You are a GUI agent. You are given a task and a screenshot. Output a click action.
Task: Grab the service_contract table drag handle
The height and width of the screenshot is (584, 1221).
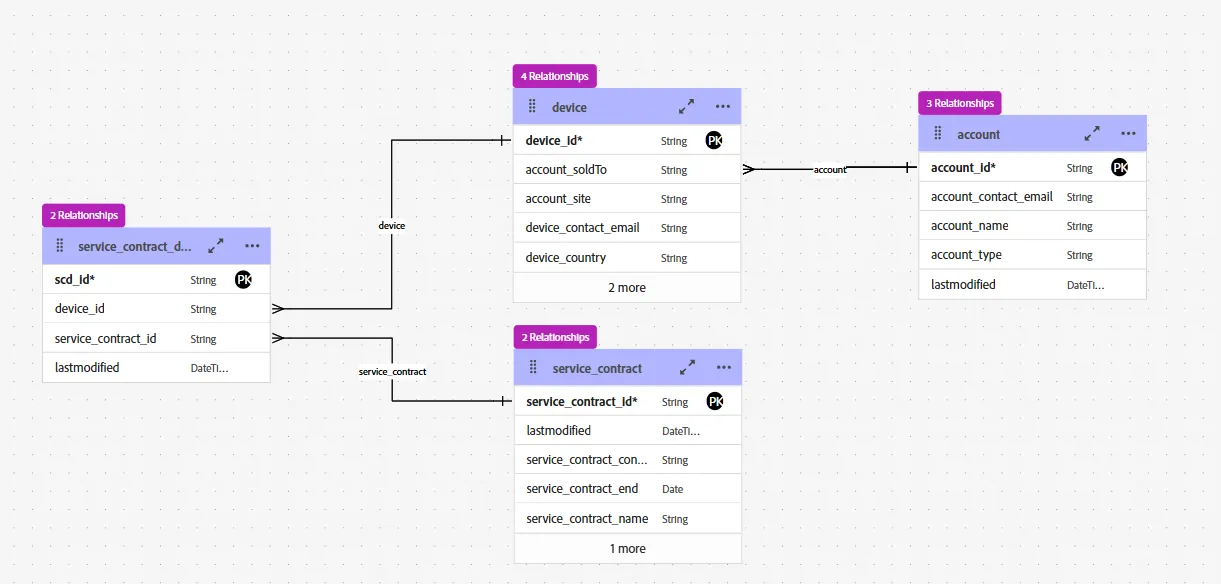point(533,368)
